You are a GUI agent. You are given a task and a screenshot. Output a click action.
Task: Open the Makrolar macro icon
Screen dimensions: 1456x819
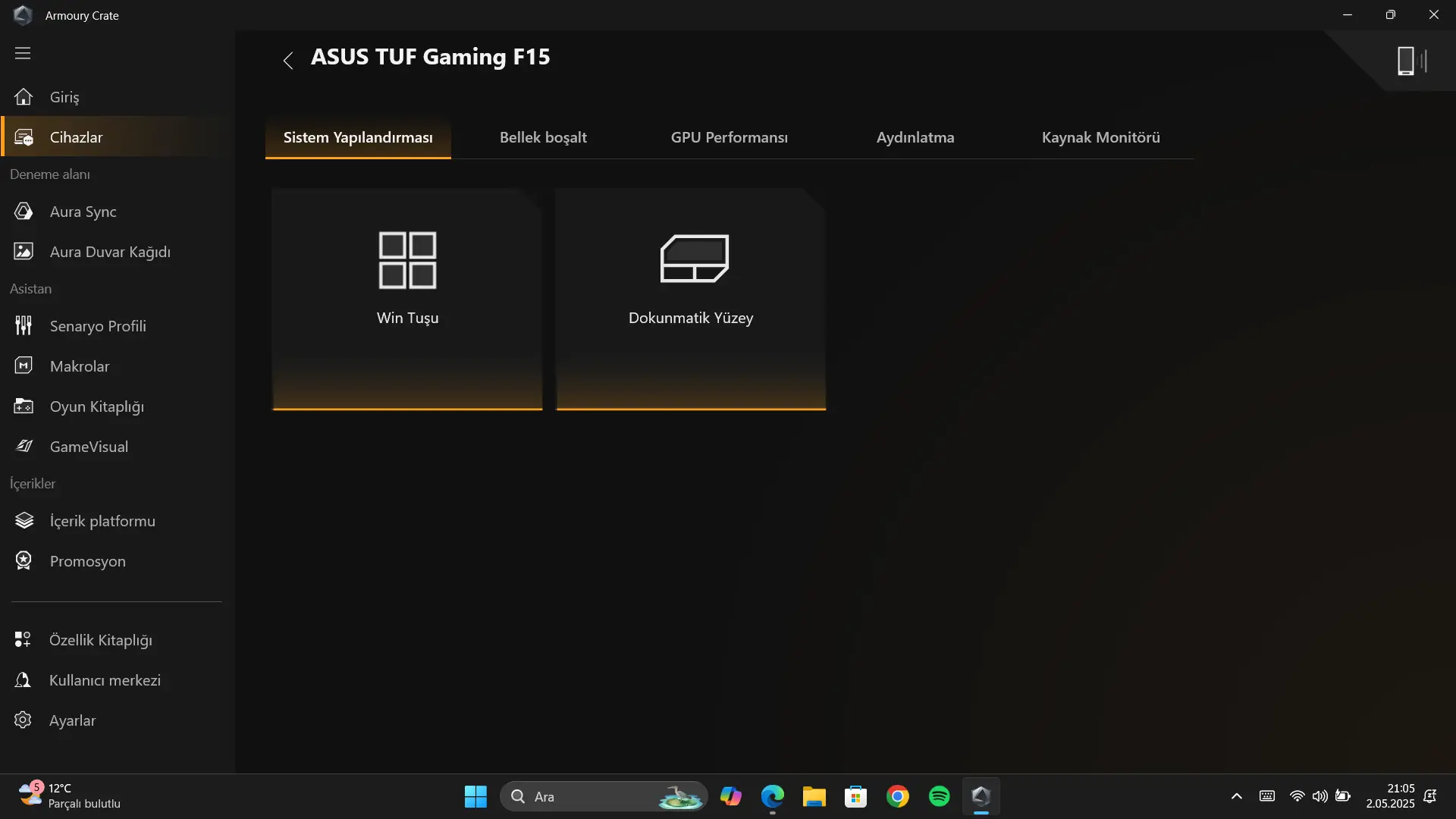(24, 366)
